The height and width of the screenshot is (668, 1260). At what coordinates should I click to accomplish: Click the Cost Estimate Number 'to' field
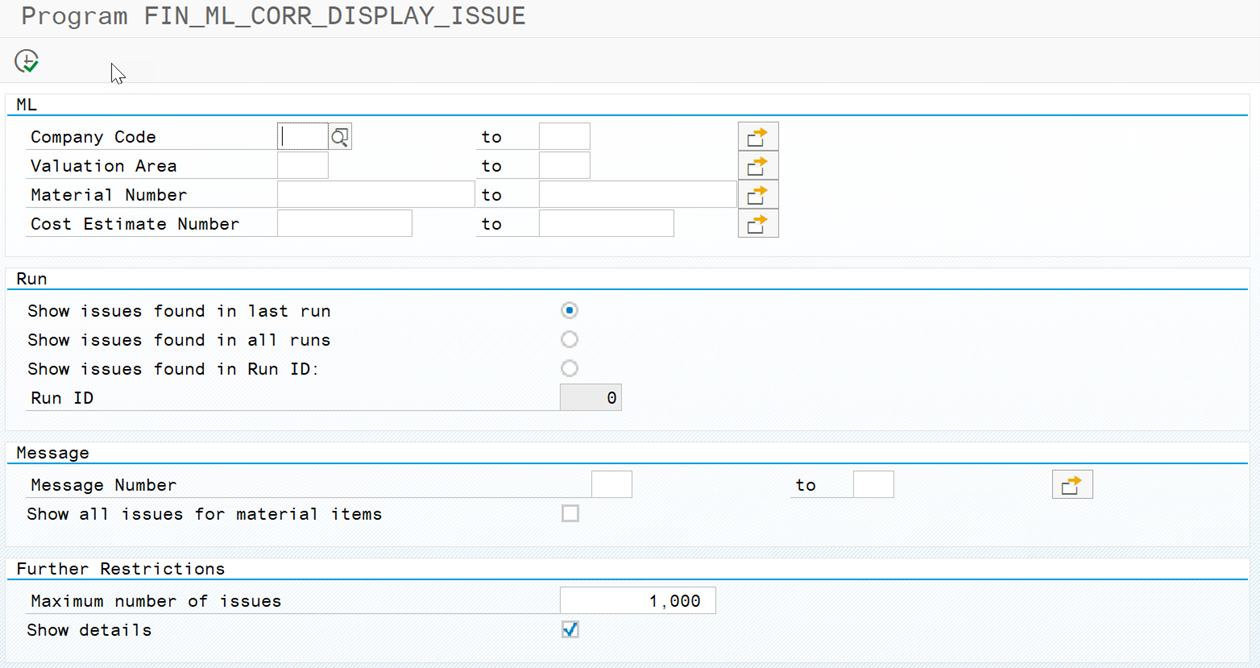pyautogui.click(x=606, y=224)
